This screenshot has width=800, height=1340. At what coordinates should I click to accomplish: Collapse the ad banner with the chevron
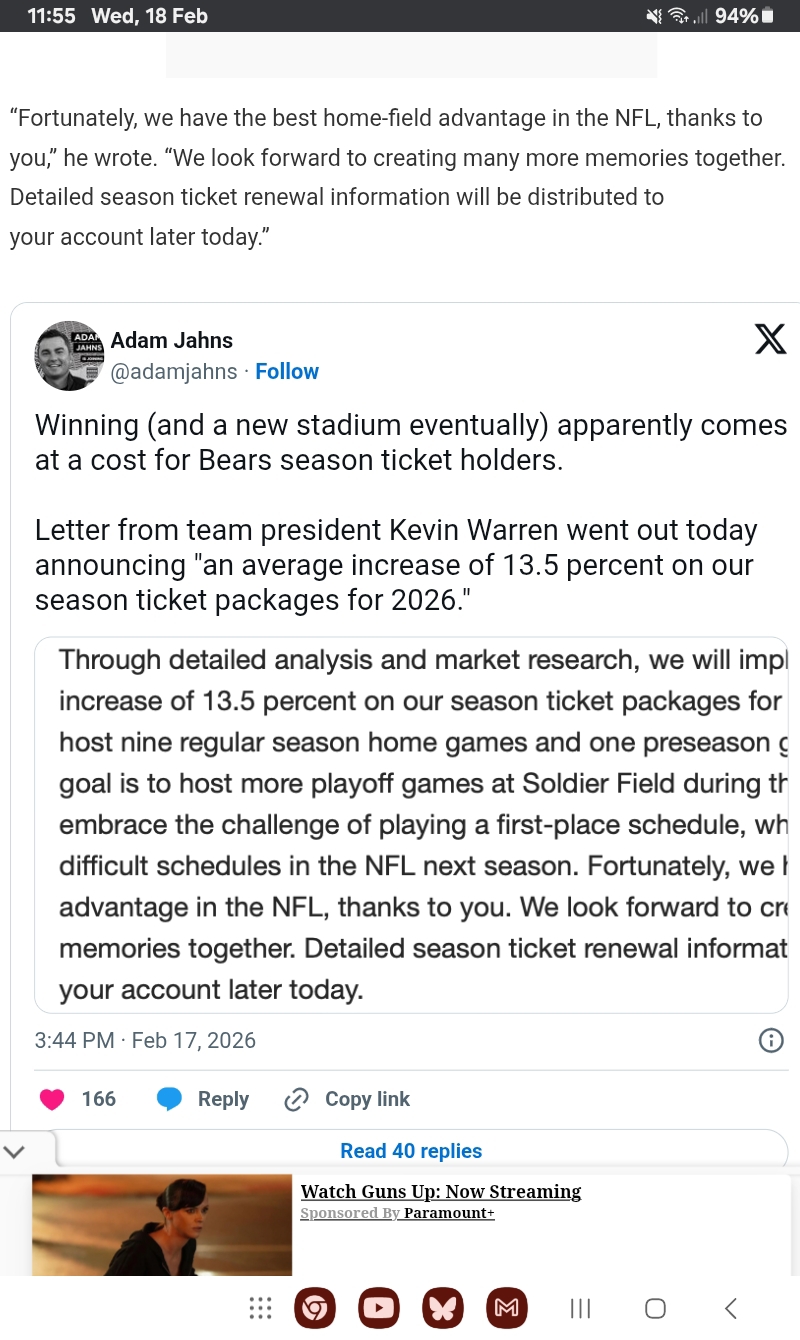(13, 1149)
